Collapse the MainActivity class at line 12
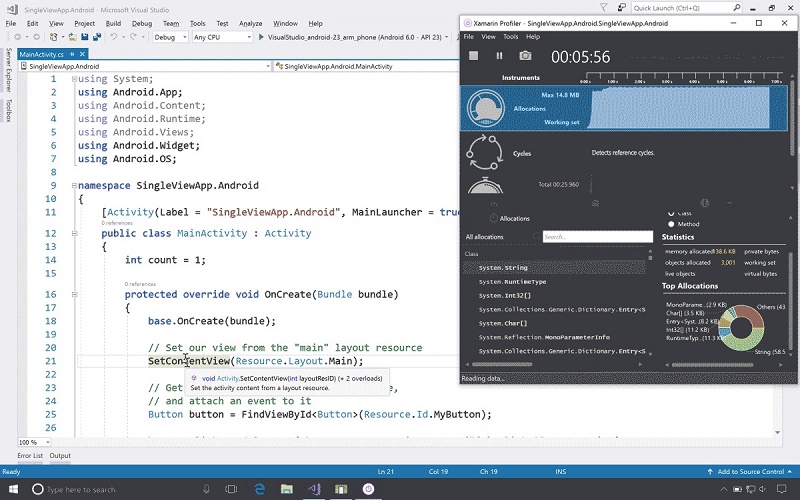The width and height of the screenshot is (800, 500). 74,234
